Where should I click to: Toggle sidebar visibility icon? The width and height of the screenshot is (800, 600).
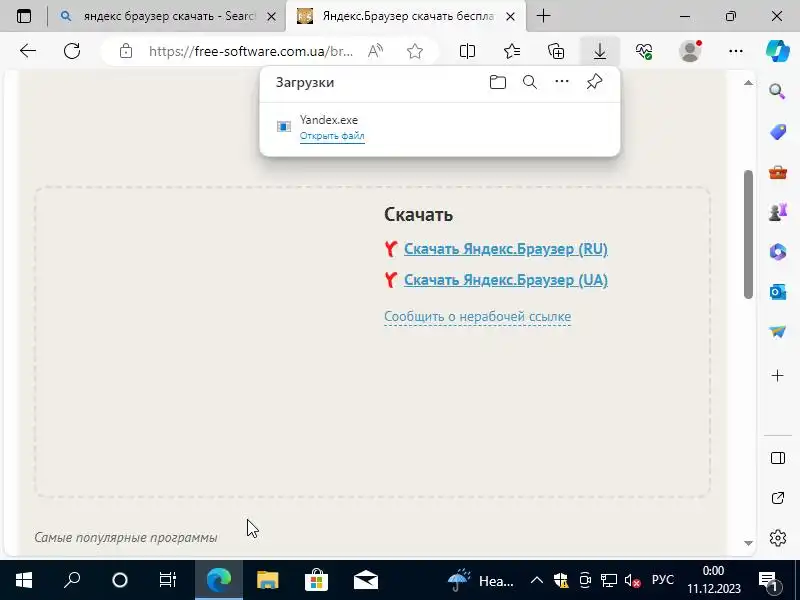pos(778,458)
